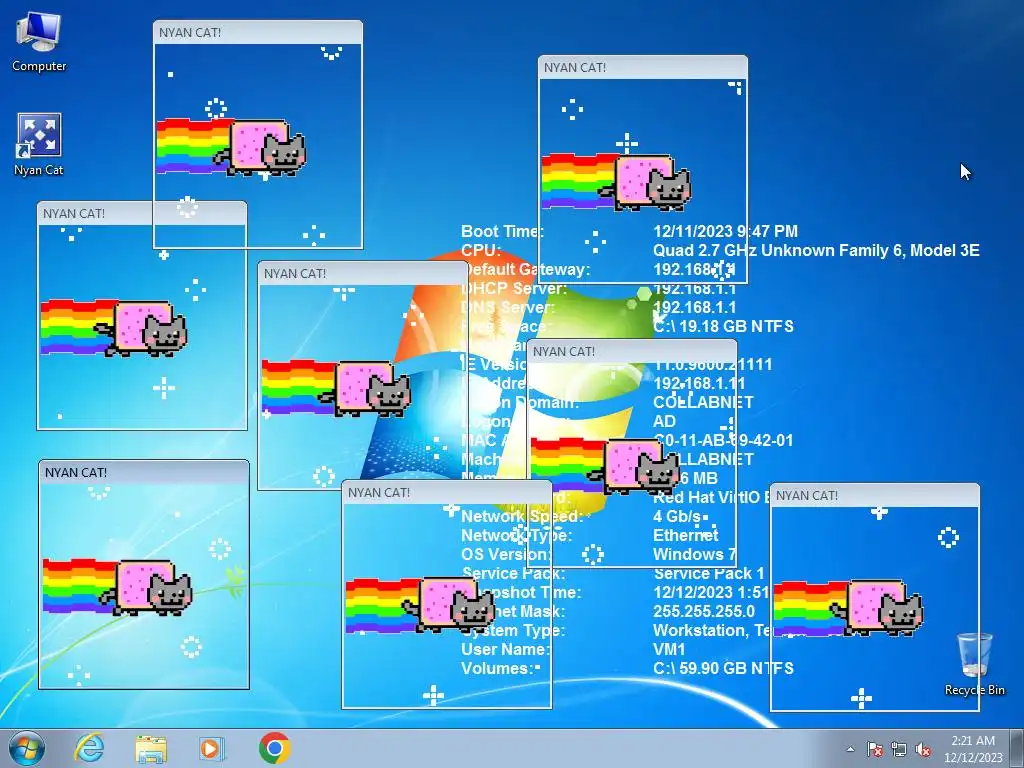Click the 'User Name:' label
This screenshot has width=1024, height=768.
[x=505, y=649]
